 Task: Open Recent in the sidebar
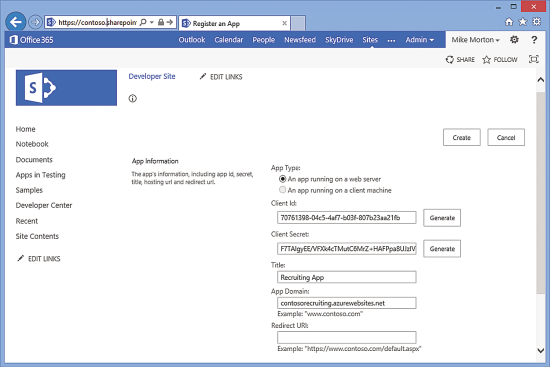click(27, 221)
